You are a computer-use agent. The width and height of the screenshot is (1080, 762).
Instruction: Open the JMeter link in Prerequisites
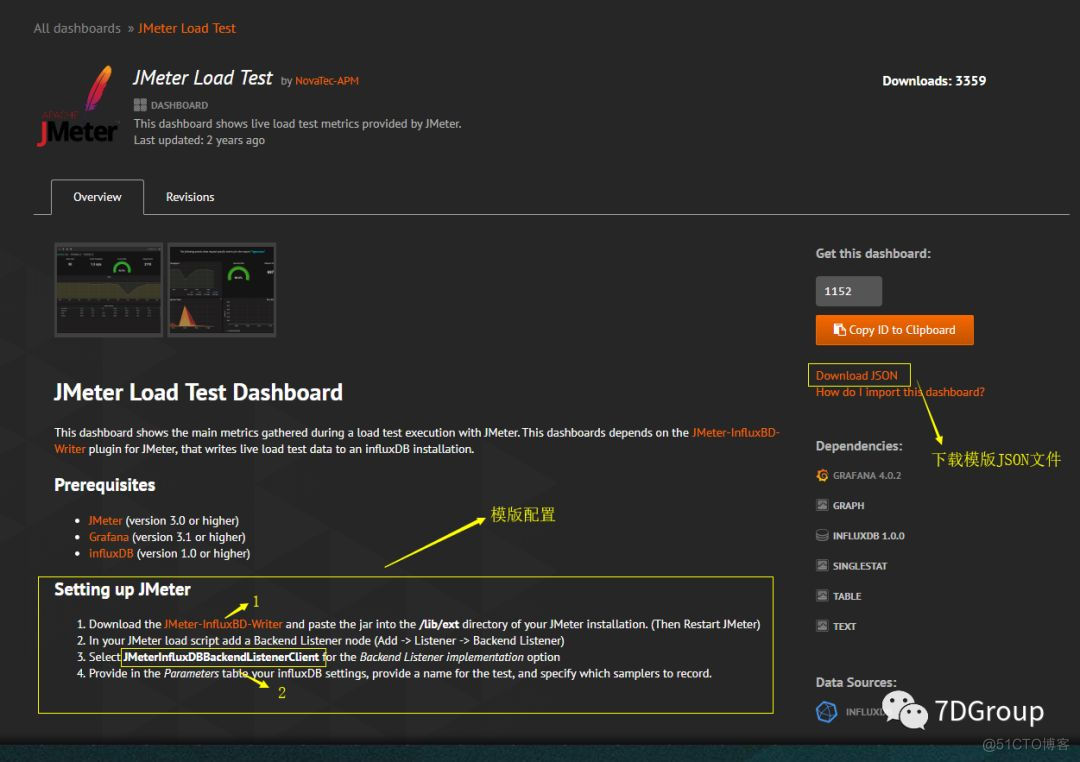click(x=105, y=521)
